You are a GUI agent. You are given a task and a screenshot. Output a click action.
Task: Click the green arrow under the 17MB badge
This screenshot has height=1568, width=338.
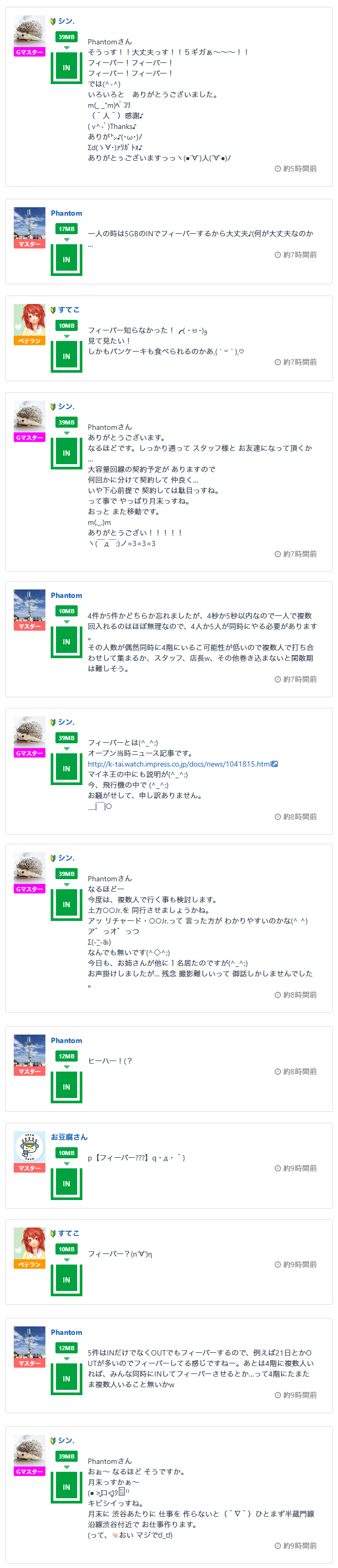(66, 240)
